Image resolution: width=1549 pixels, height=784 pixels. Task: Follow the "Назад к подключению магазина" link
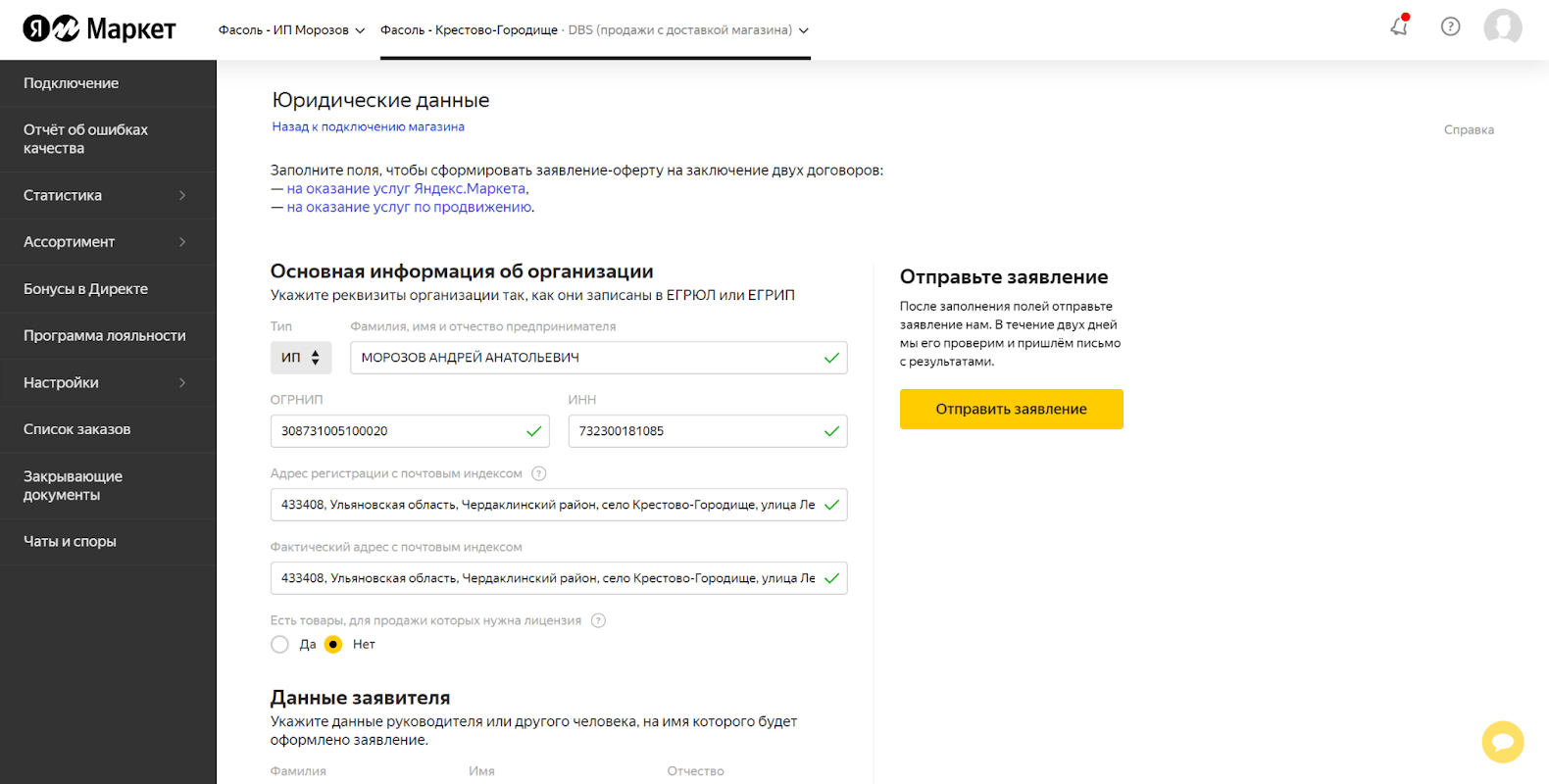coord(368,126)
